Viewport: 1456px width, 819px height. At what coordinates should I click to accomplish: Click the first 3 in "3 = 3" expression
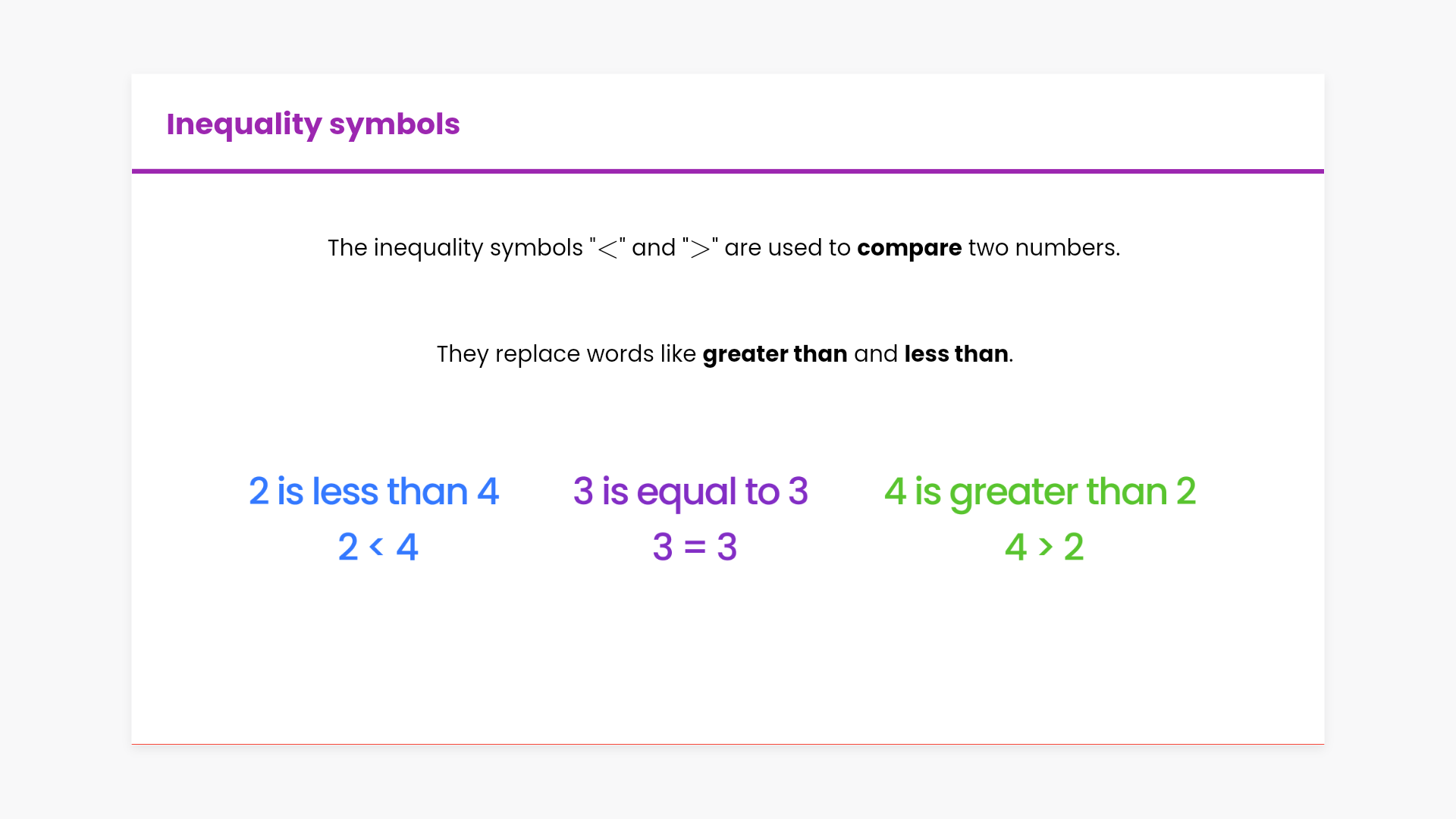(x=663, y=547)
